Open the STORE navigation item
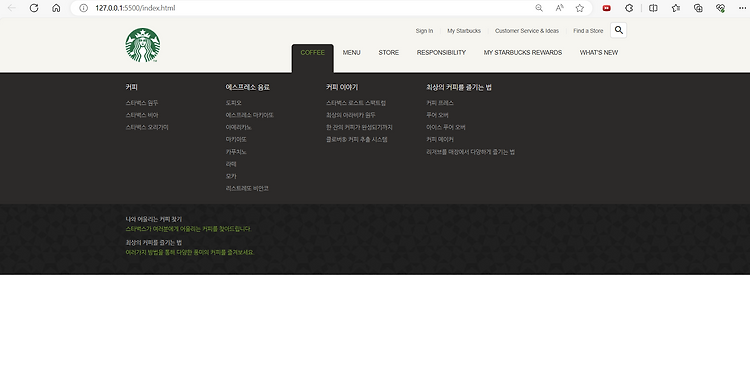 (x=388, y=53)
